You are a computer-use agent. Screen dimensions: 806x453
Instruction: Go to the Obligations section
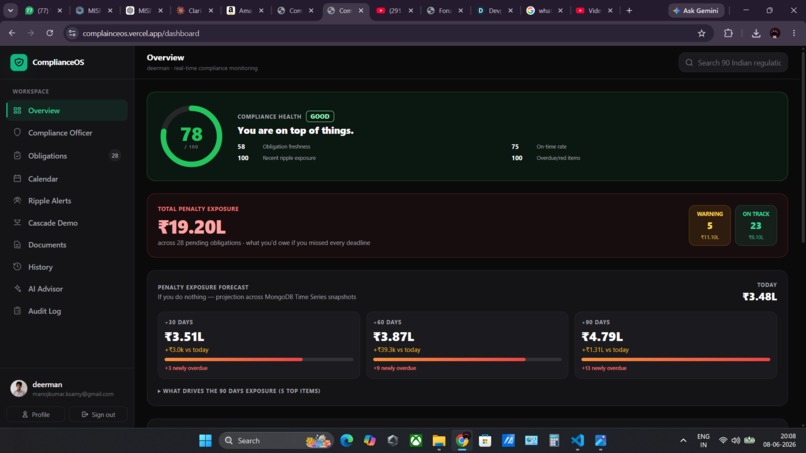[x=67, y=156]
